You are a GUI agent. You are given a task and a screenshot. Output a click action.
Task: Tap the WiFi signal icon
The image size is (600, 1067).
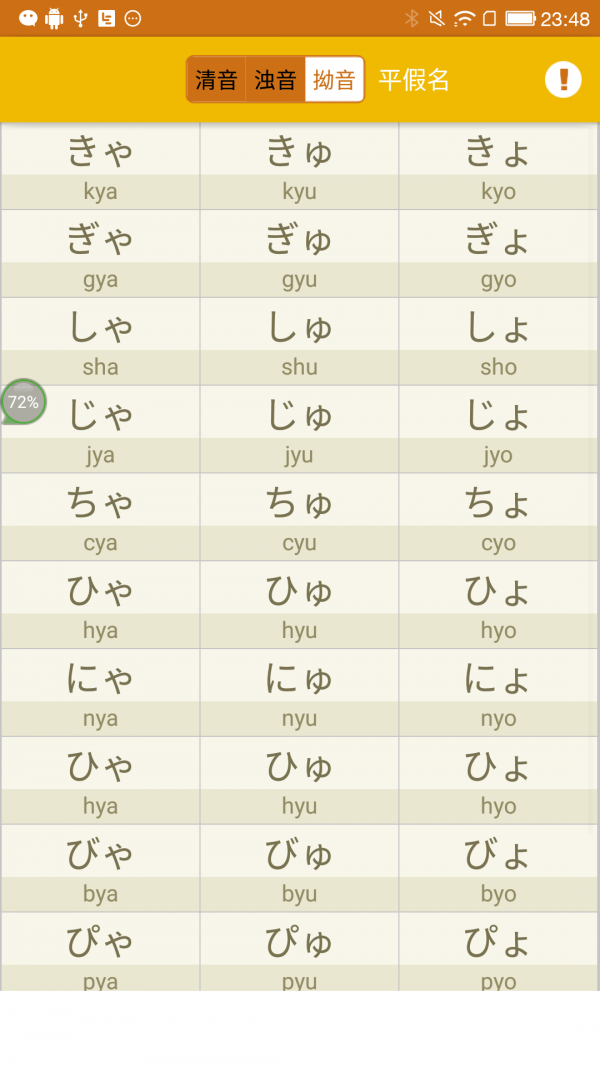click(464, 18)
